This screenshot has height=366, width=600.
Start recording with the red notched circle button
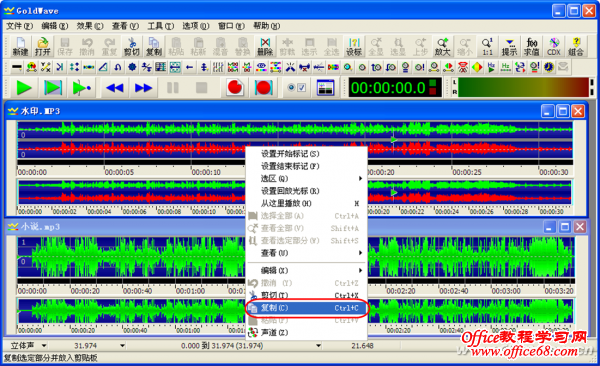(235, 88)
